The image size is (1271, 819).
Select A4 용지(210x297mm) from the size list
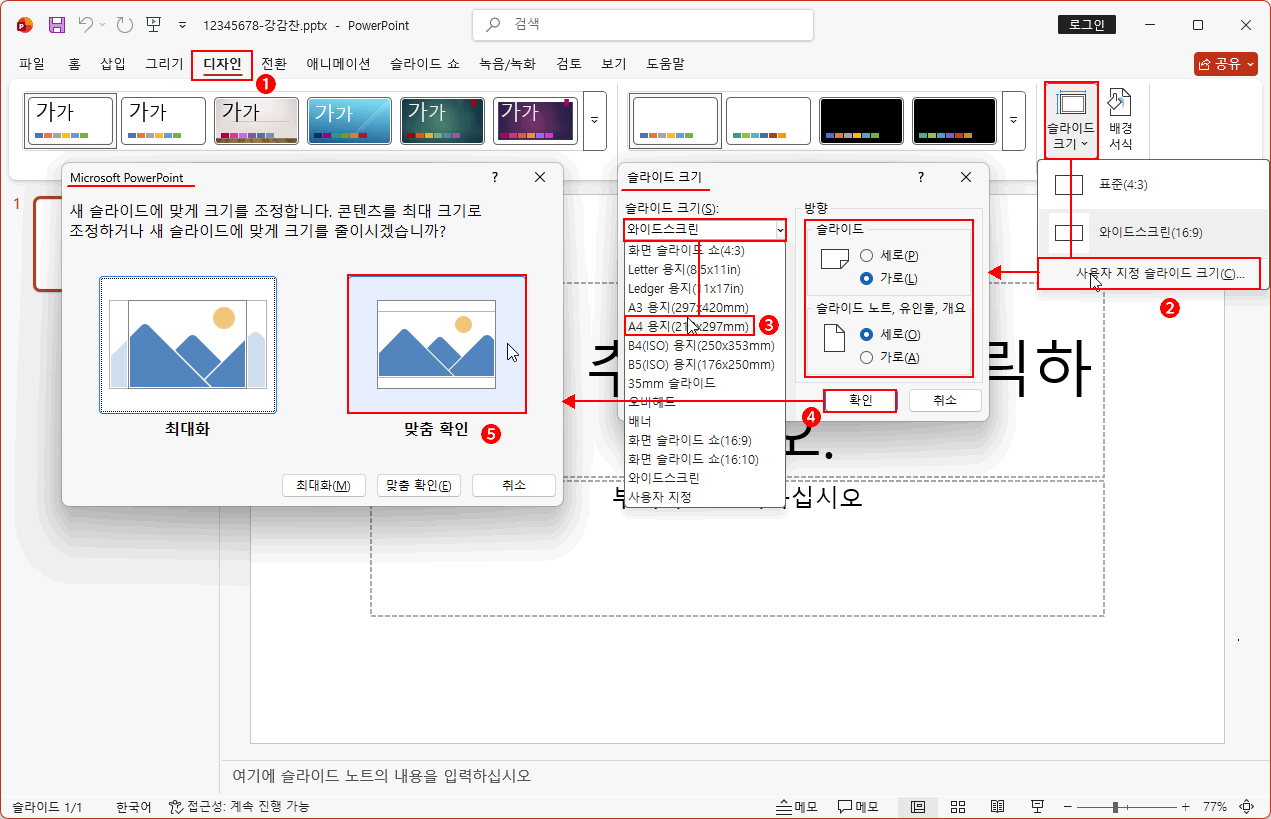[x=690, y=325]
